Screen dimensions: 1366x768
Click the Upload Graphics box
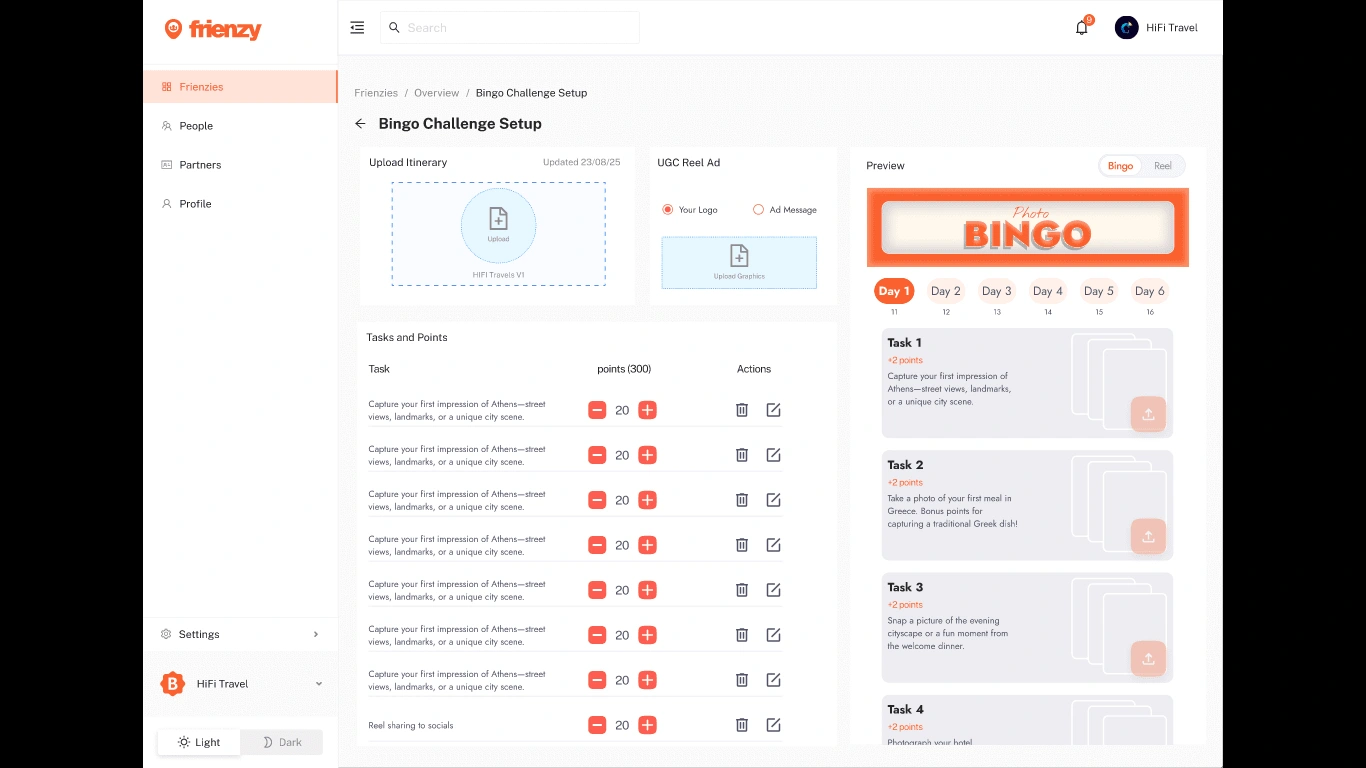739,262
